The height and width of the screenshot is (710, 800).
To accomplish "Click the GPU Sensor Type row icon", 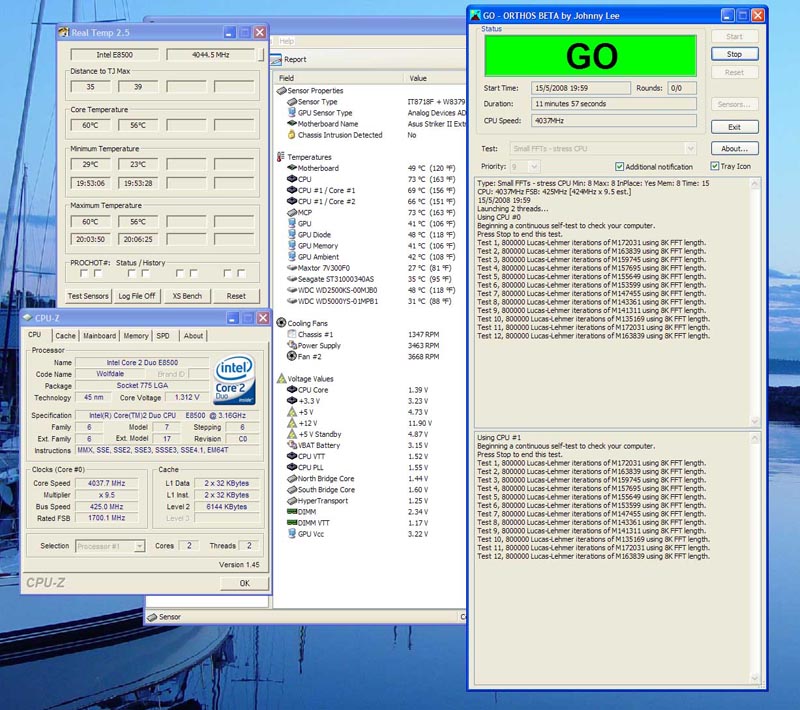I will (292, 113).
